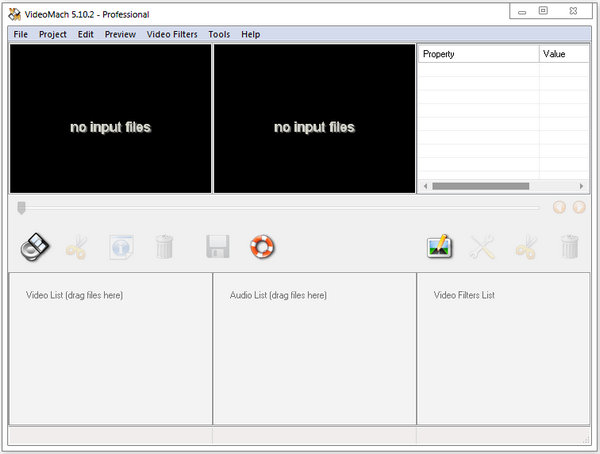This screenshot has height=454, width=600.
Task: Click the open media files icon
Action: [34, 246]
